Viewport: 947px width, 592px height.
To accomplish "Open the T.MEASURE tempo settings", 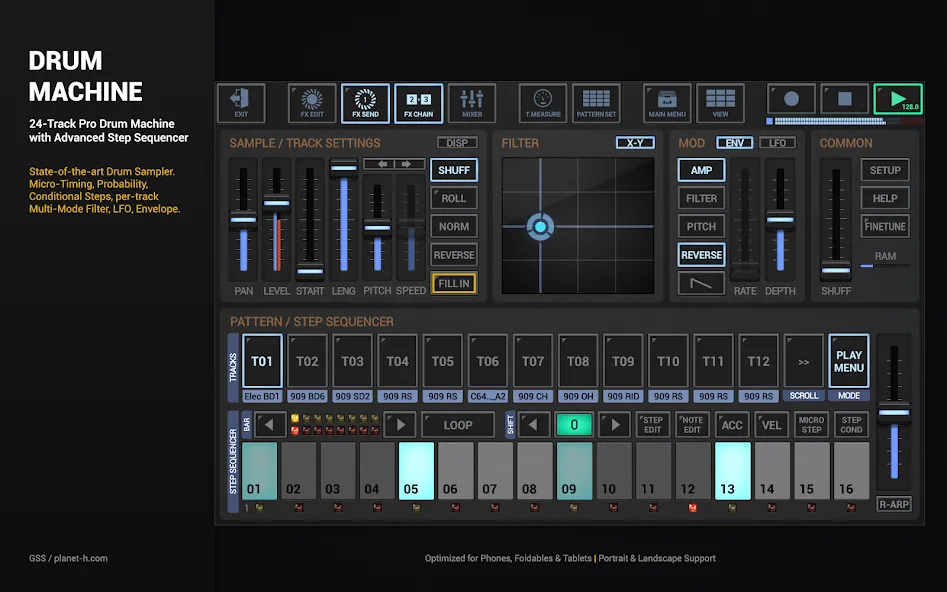I will (543, 103).
